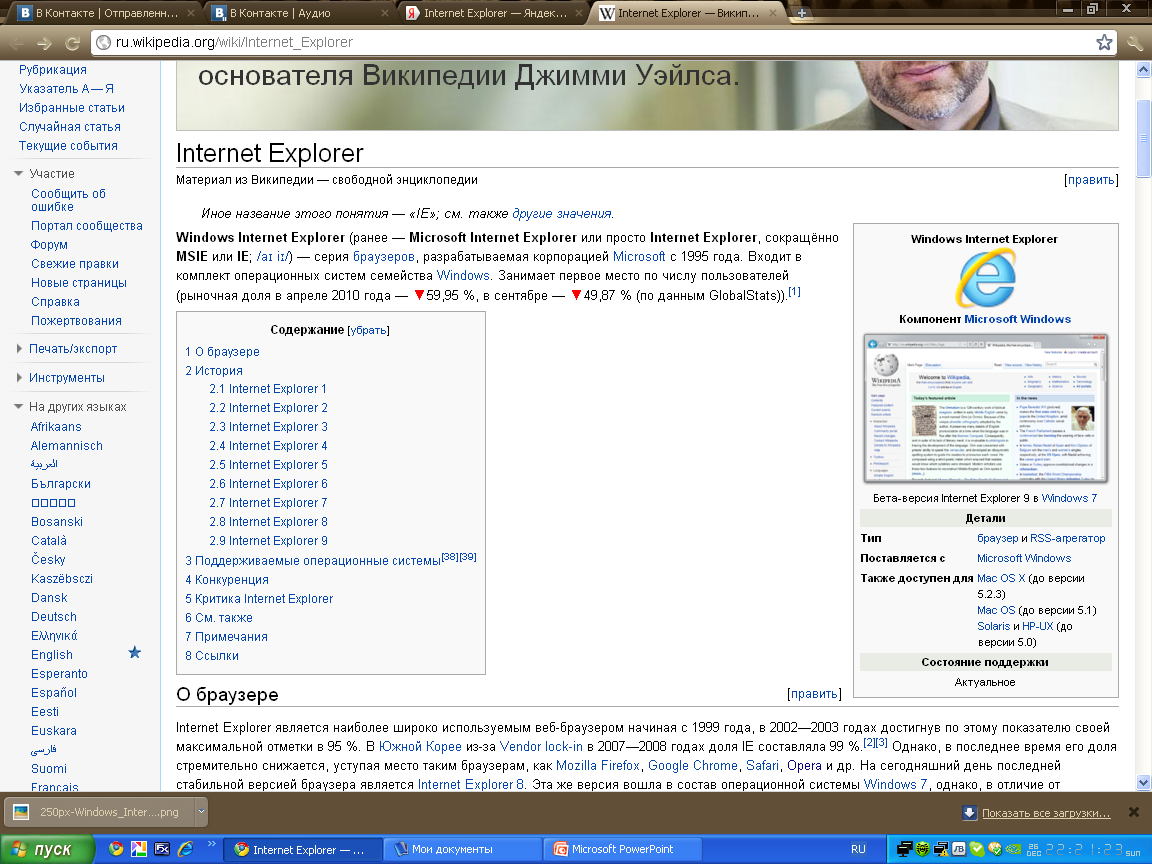Click the 'Пожертвования' sidebar link
This screenshot has width=1152, height=864.
[x=76, y=320]
